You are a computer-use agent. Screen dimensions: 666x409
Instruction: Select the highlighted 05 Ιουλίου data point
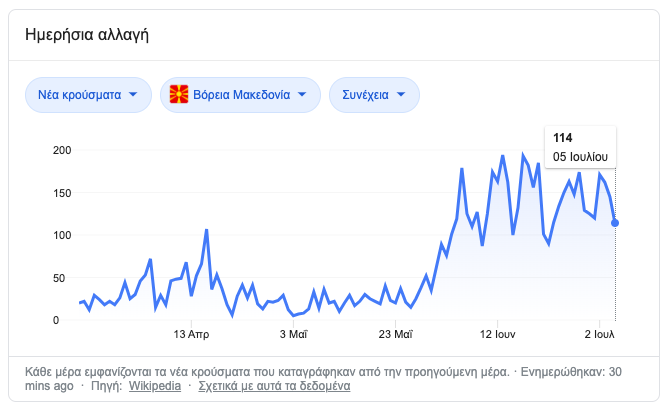pyautogui.click(x=615, y=223)
